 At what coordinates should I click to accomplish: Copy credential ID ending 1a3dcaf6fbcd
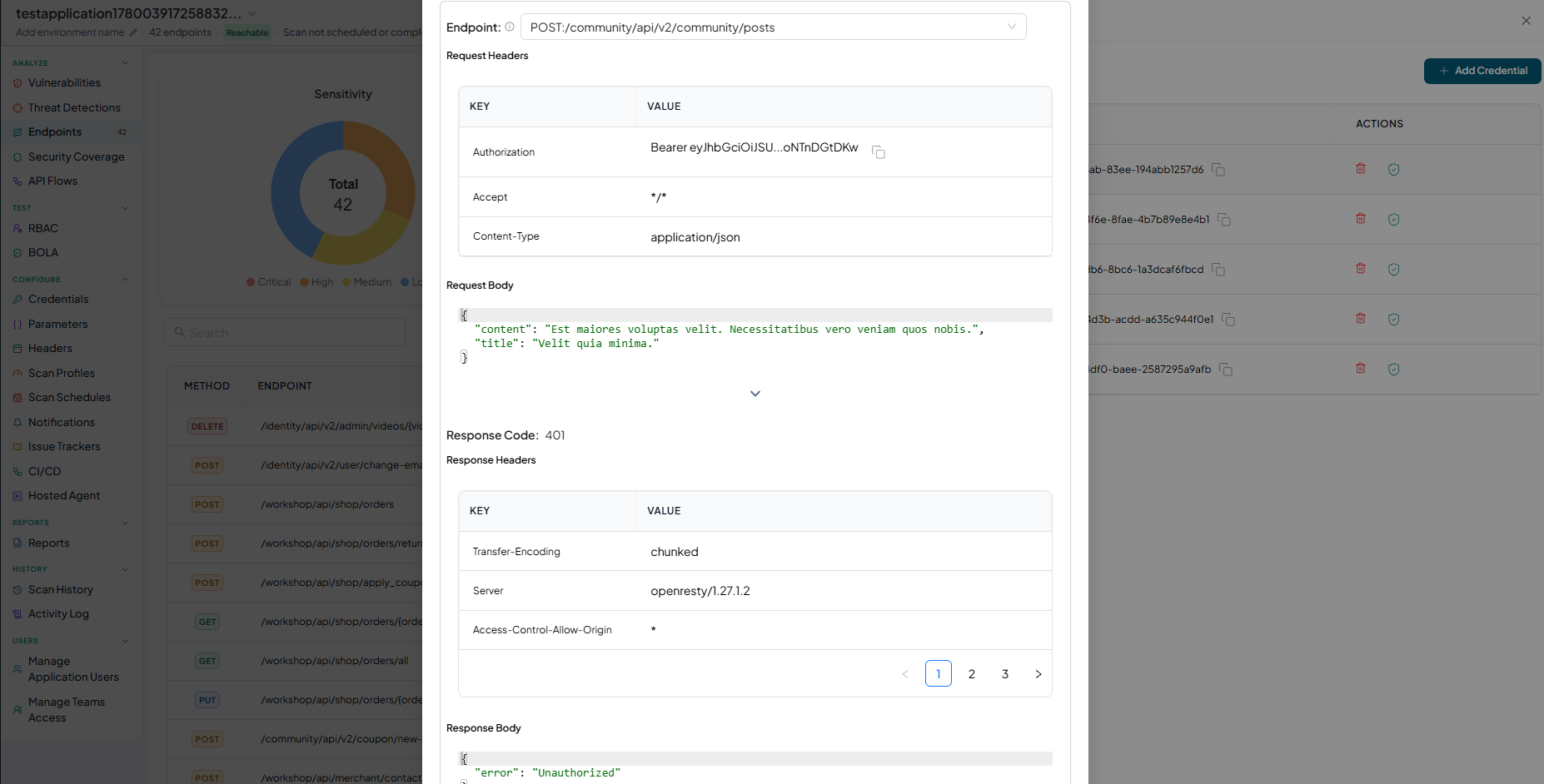tap(1218, 270)
